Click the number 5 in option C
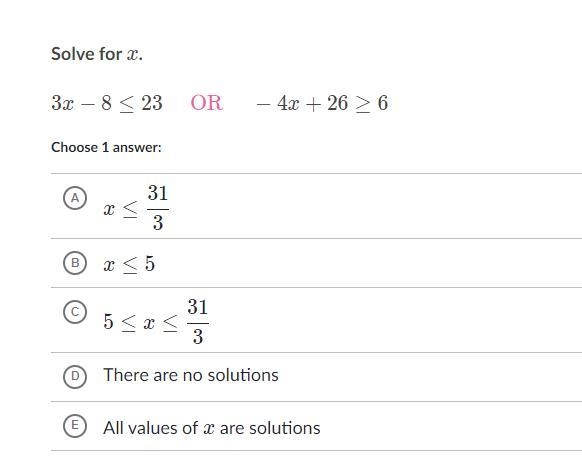 click(108, 322)
